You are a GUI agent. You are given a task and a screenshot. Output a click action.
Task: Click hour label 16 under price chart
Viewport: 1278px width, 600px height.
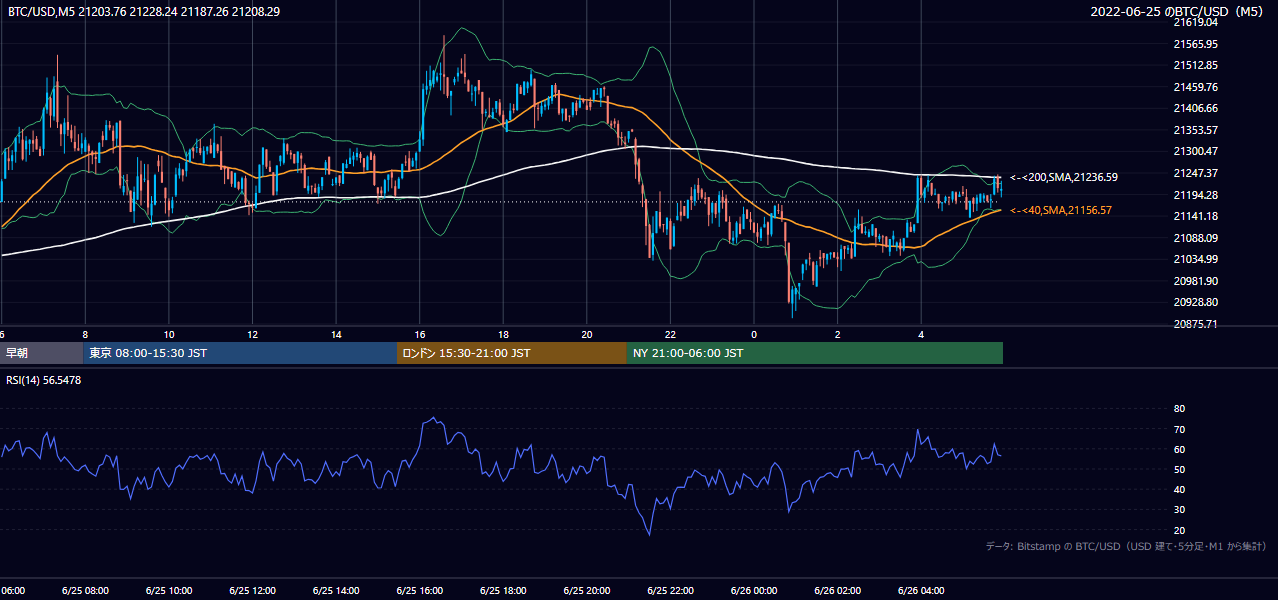coord(420,335)
